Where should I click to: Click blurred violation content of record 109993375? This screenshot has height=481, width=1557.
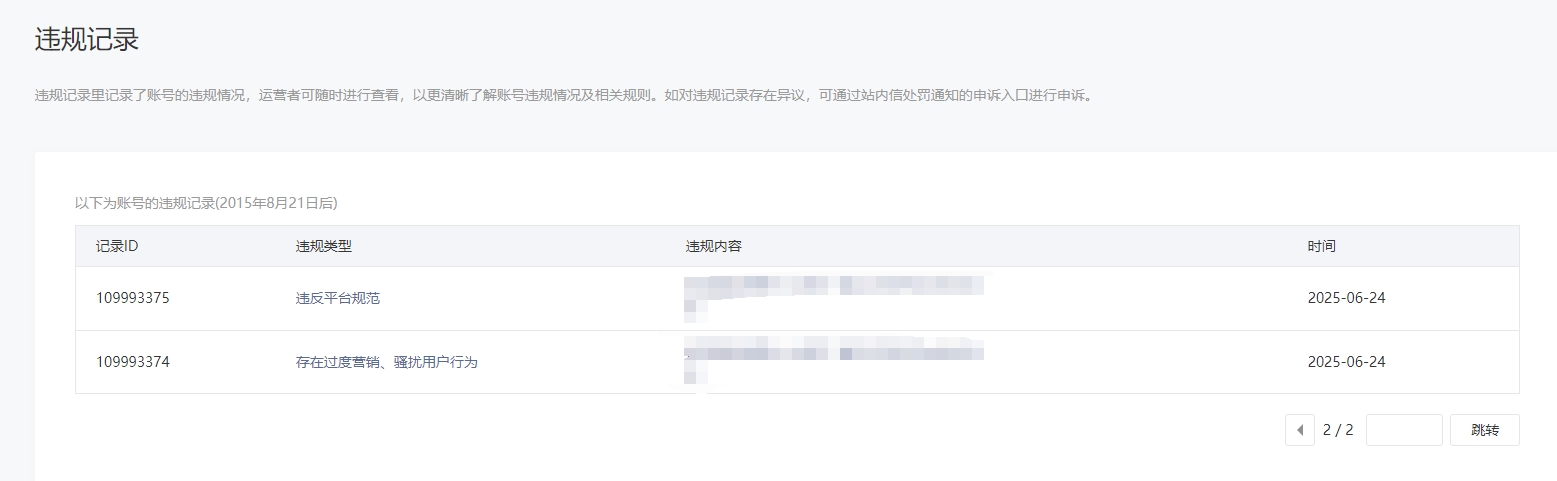click(x=834, y=298)
